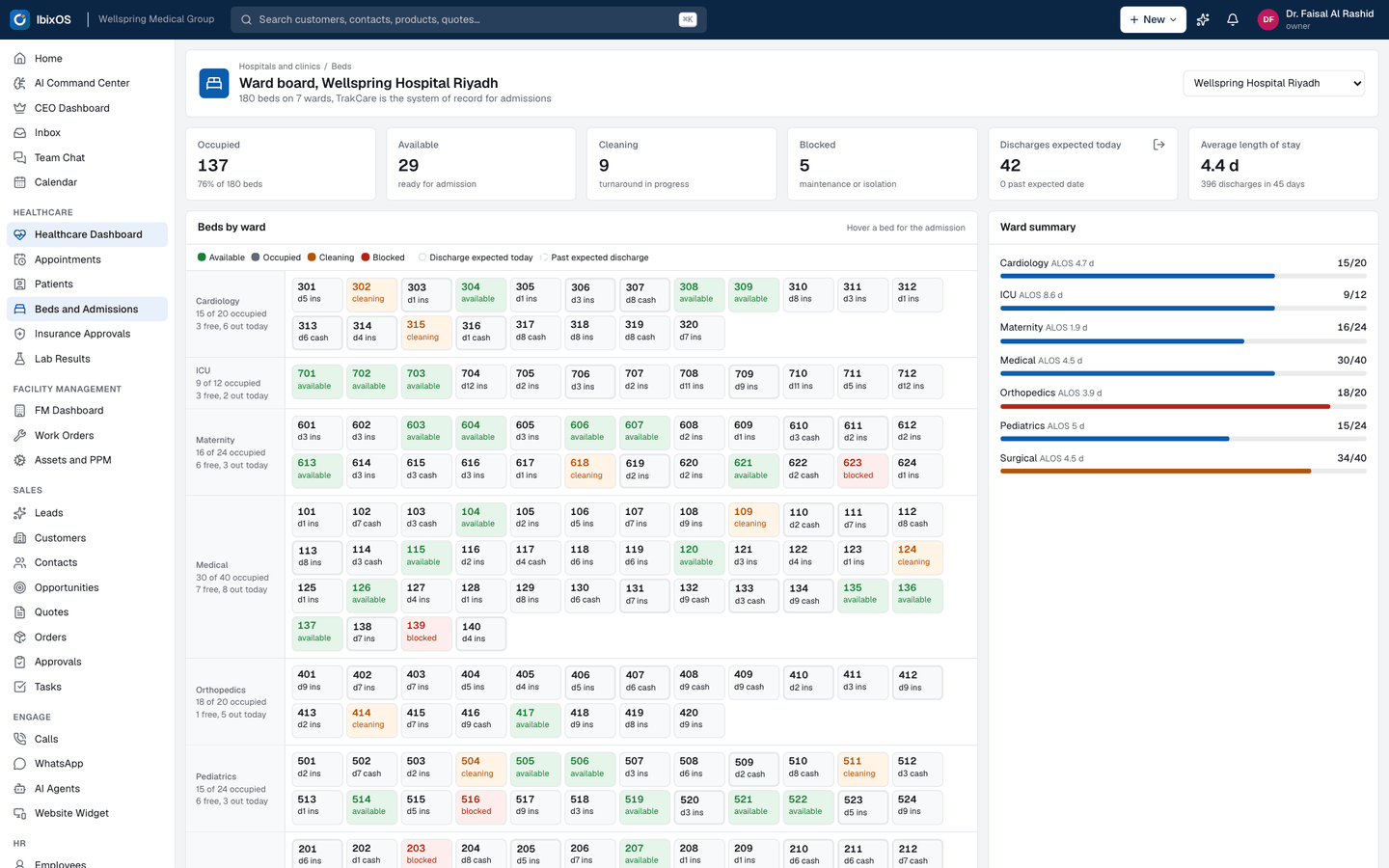
Task: Select available Medical bed 104
Action: click(481, 519)
